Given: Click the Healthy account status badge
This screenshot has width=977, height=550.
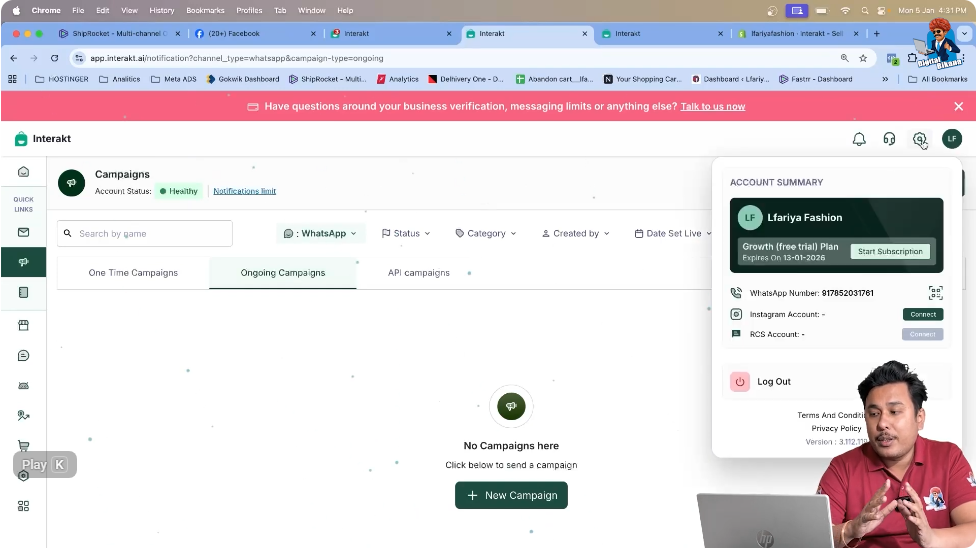Looking at the screenshot, I should [x=178, y=191].
